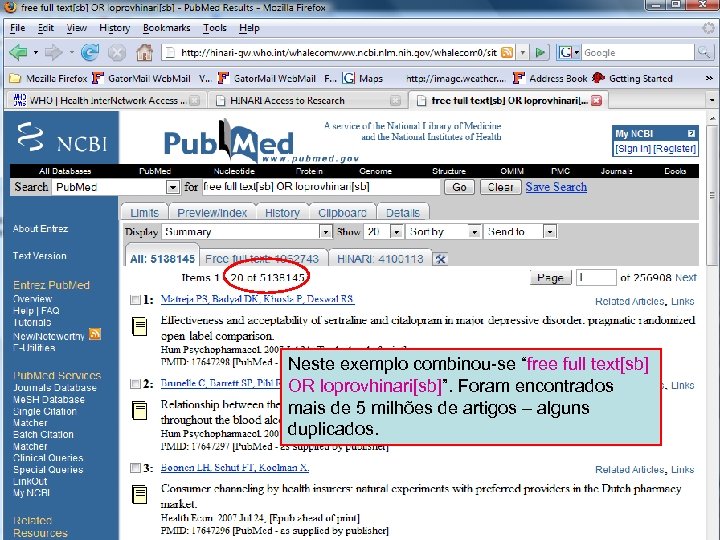This screenshot has width=720, height=540.
Task: Click the vertical scrollbar thumb
Action: coord(712,195)
